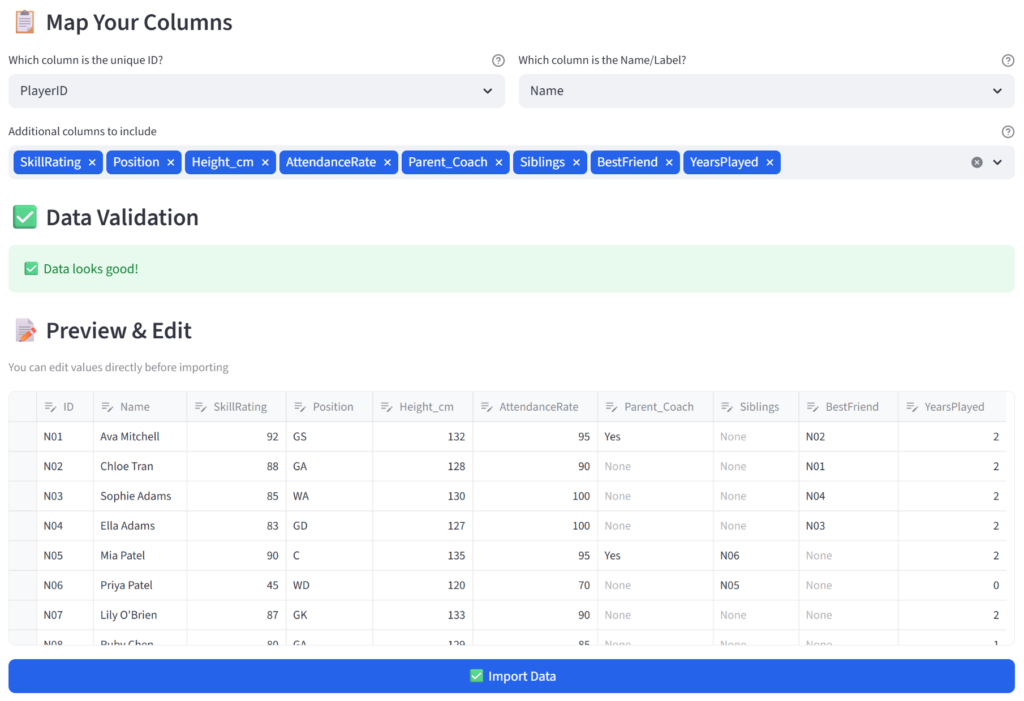Screen dimensions: 1024x701
Task: Remove the SkillRating tag
Action: [92, 162]
